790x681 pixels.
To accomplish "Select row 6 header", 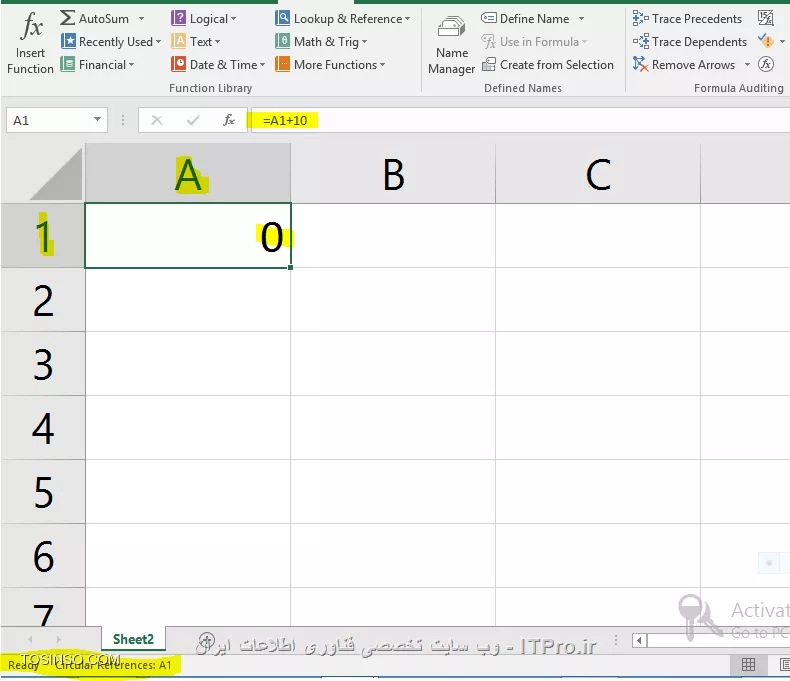I will [x=43, y=556].
